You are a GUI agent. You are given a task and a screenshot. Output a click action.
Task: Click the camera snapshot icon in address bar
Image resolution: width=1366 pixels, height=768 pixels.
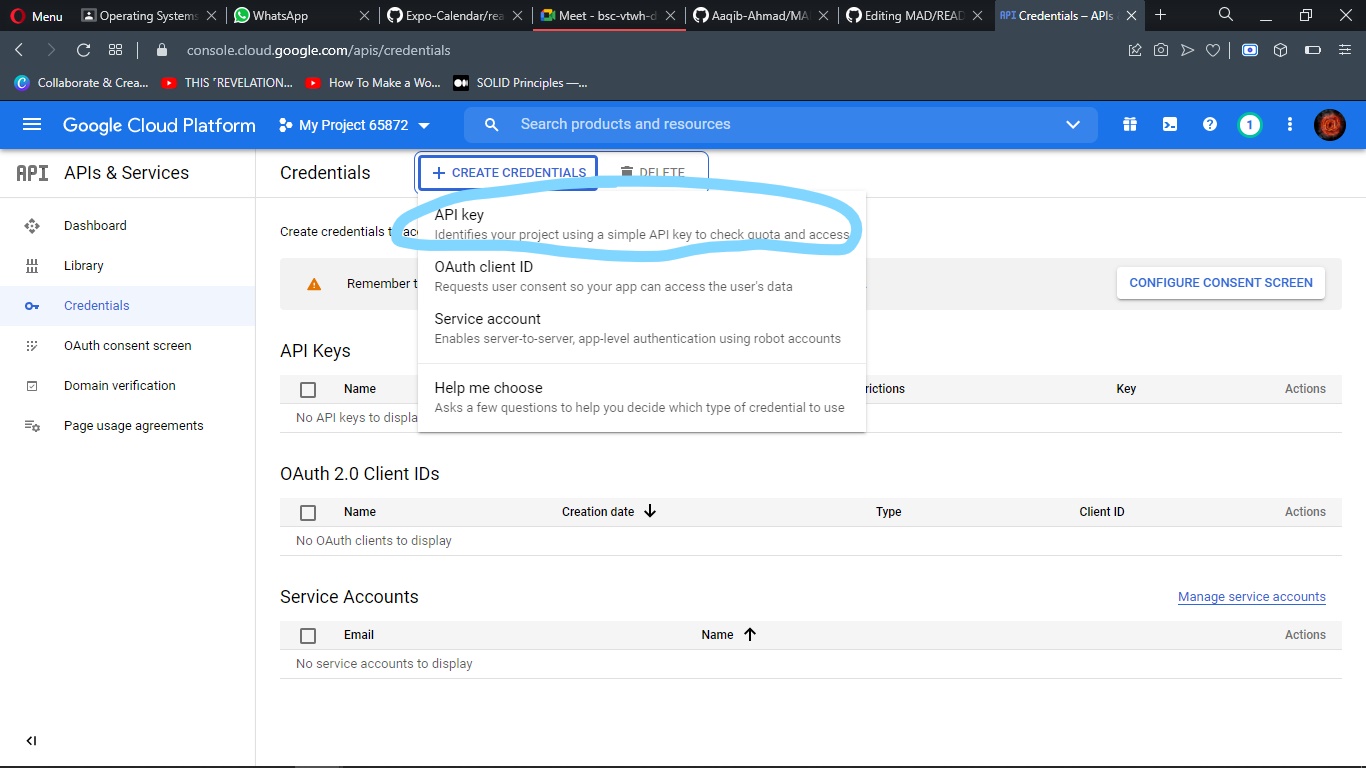pos(1161,50)
